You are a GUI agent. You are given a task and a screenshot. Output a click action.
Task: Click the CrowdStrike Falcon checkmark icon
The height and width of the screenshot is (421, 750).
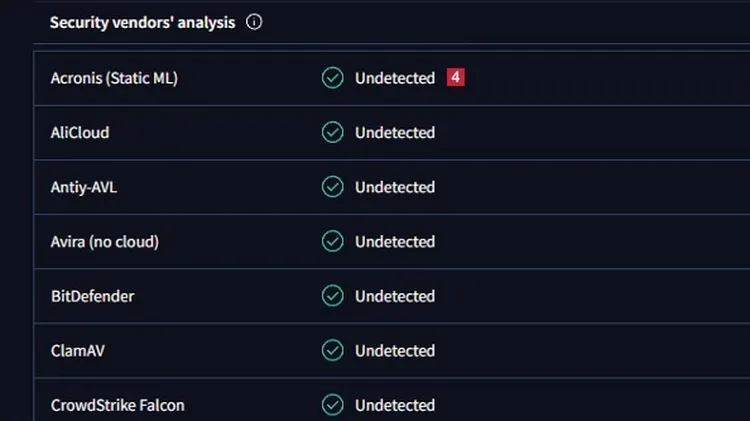point(332,405)
